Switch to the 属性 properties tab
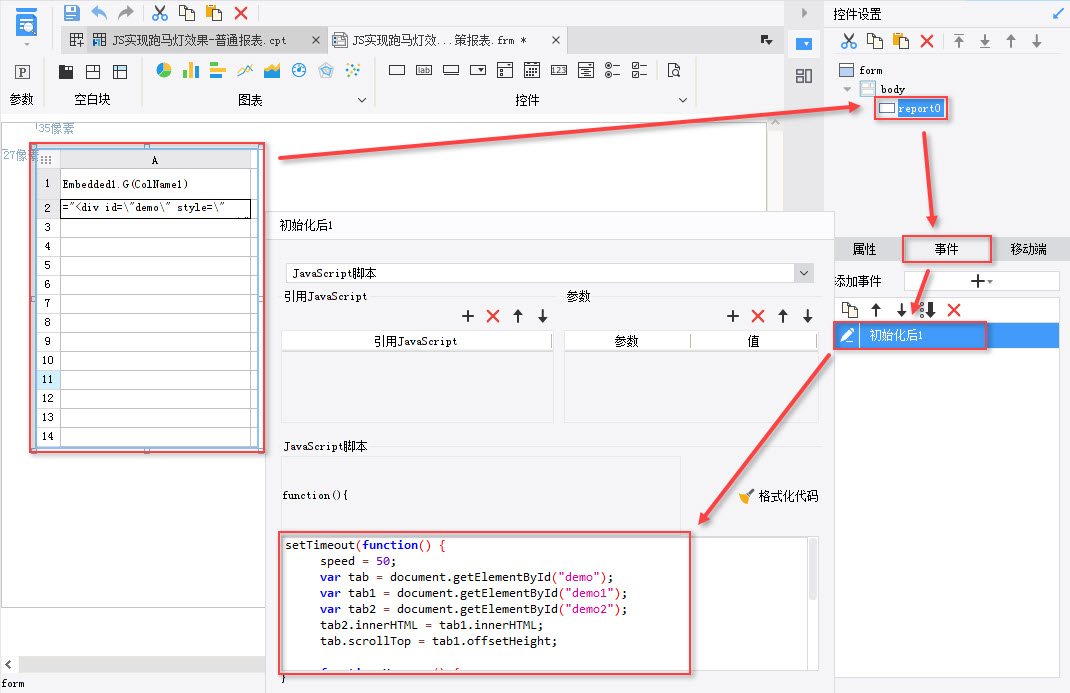The image size is (1070, 693). [864, 249]
